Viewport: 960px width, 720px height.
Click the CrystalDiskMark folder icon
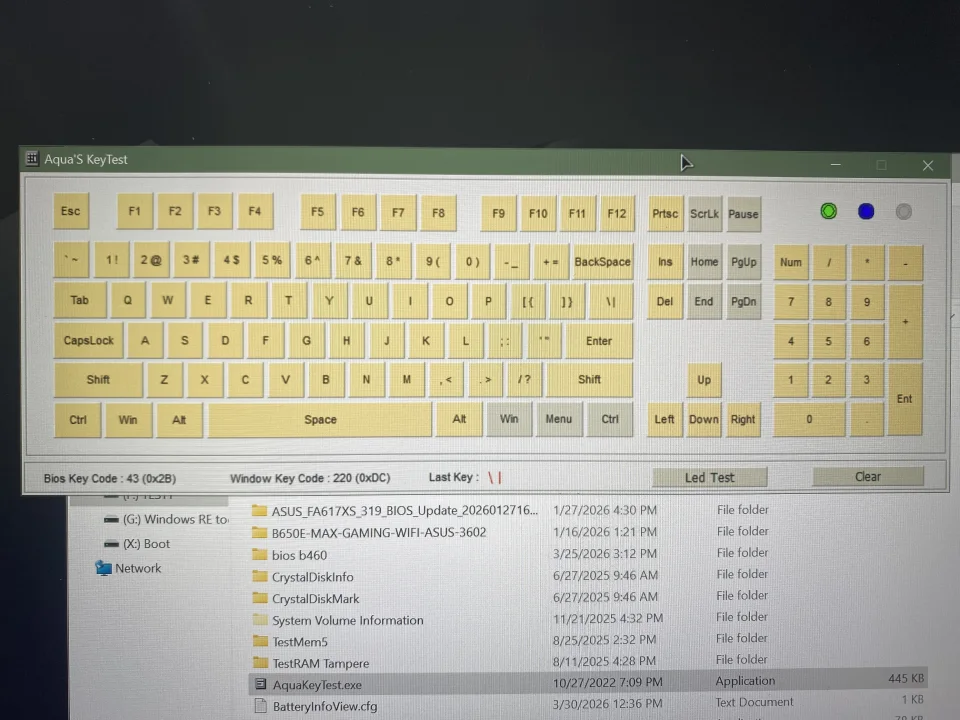tap(260, 598)
